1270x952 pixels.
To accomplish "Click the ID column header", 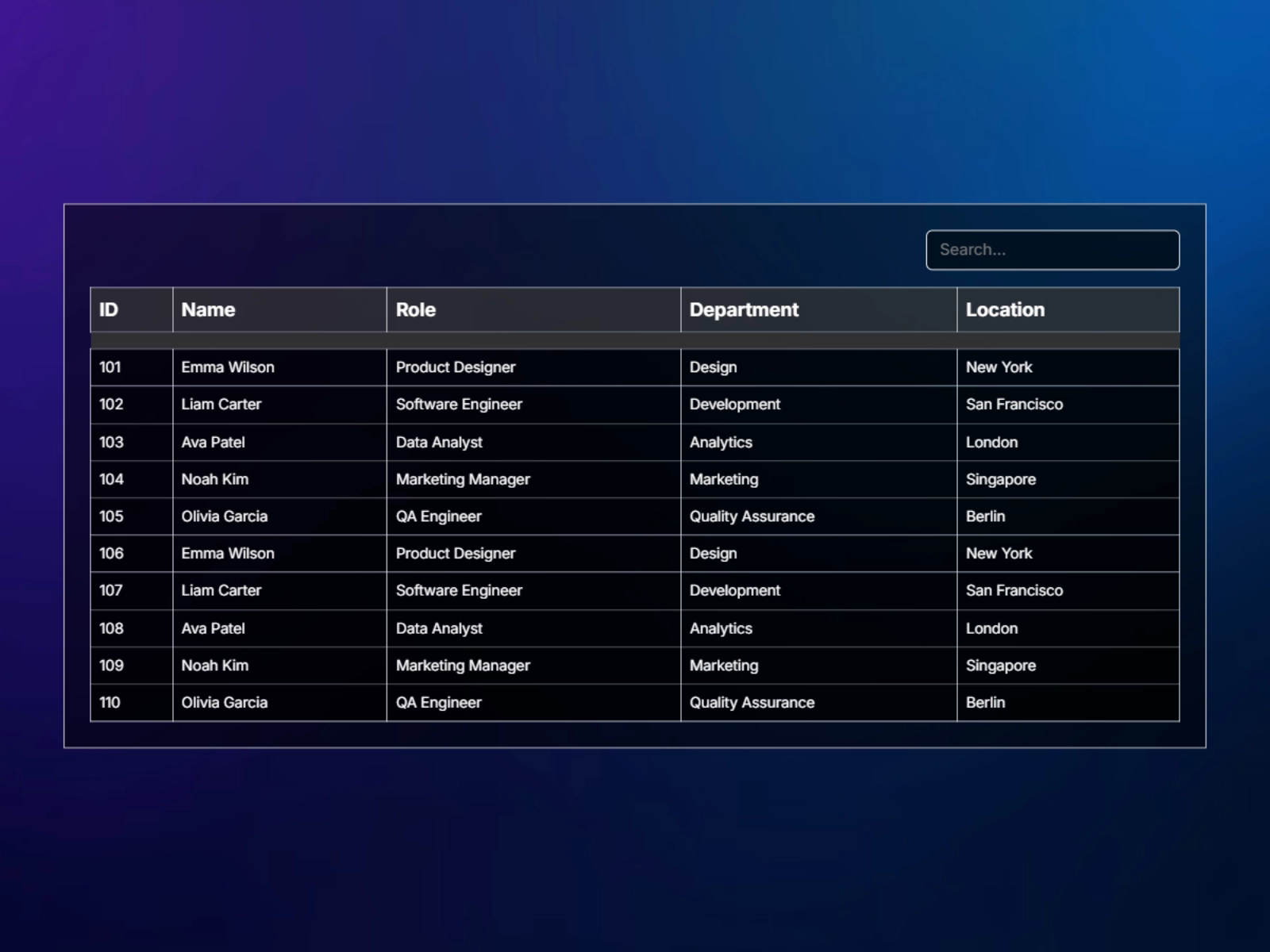I will click(109, 309).
